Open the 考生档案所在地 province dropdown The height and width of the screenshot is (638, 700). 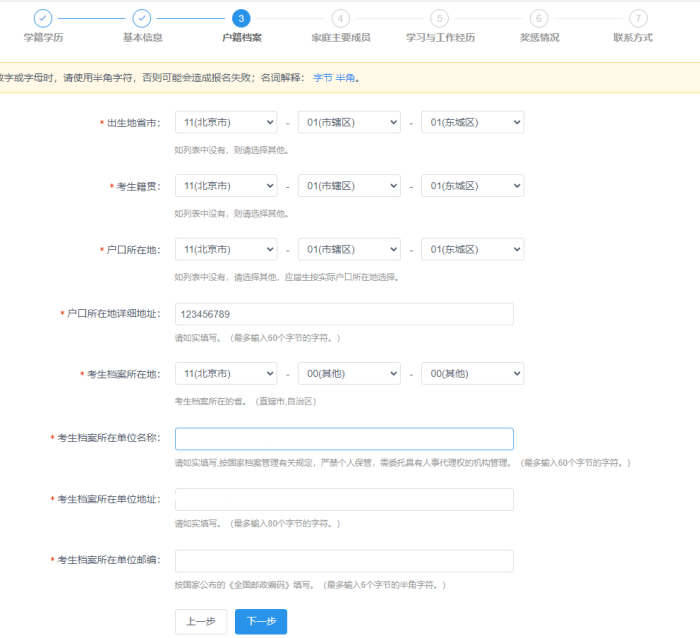point(226,373)
